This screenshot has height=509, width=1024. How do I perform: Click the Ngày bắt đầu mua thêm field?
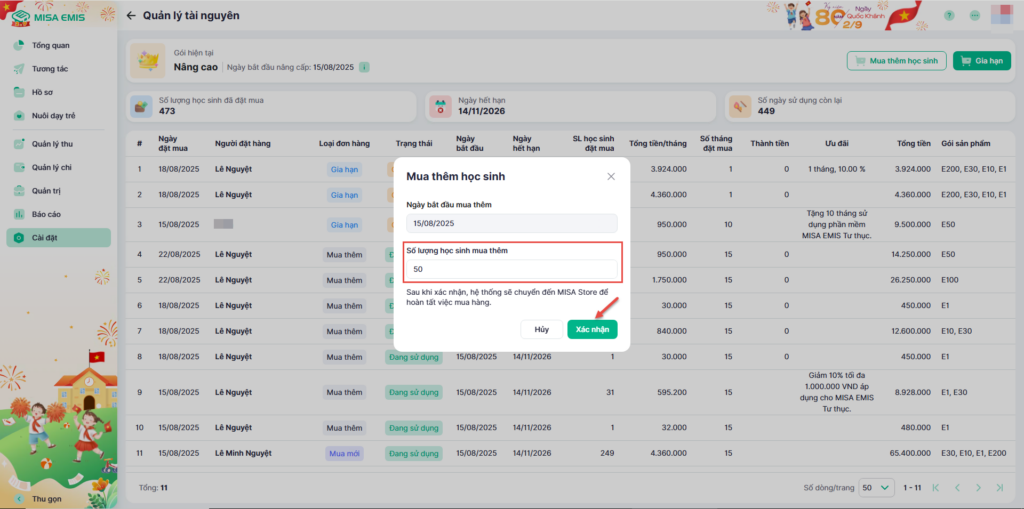tap(511, 223)
